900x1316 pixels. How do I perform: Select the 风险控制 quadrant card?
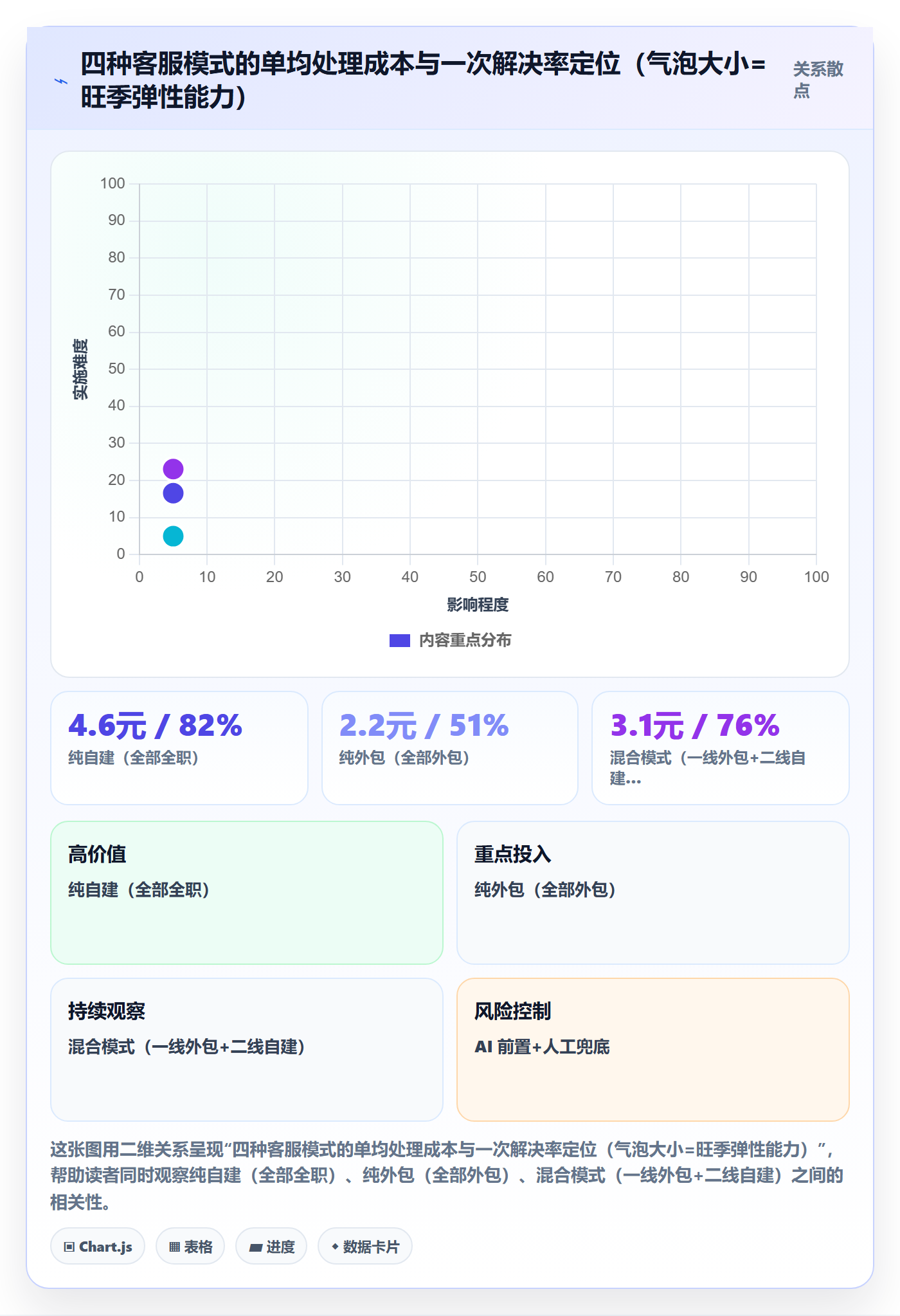click(x=653, y=1050)
